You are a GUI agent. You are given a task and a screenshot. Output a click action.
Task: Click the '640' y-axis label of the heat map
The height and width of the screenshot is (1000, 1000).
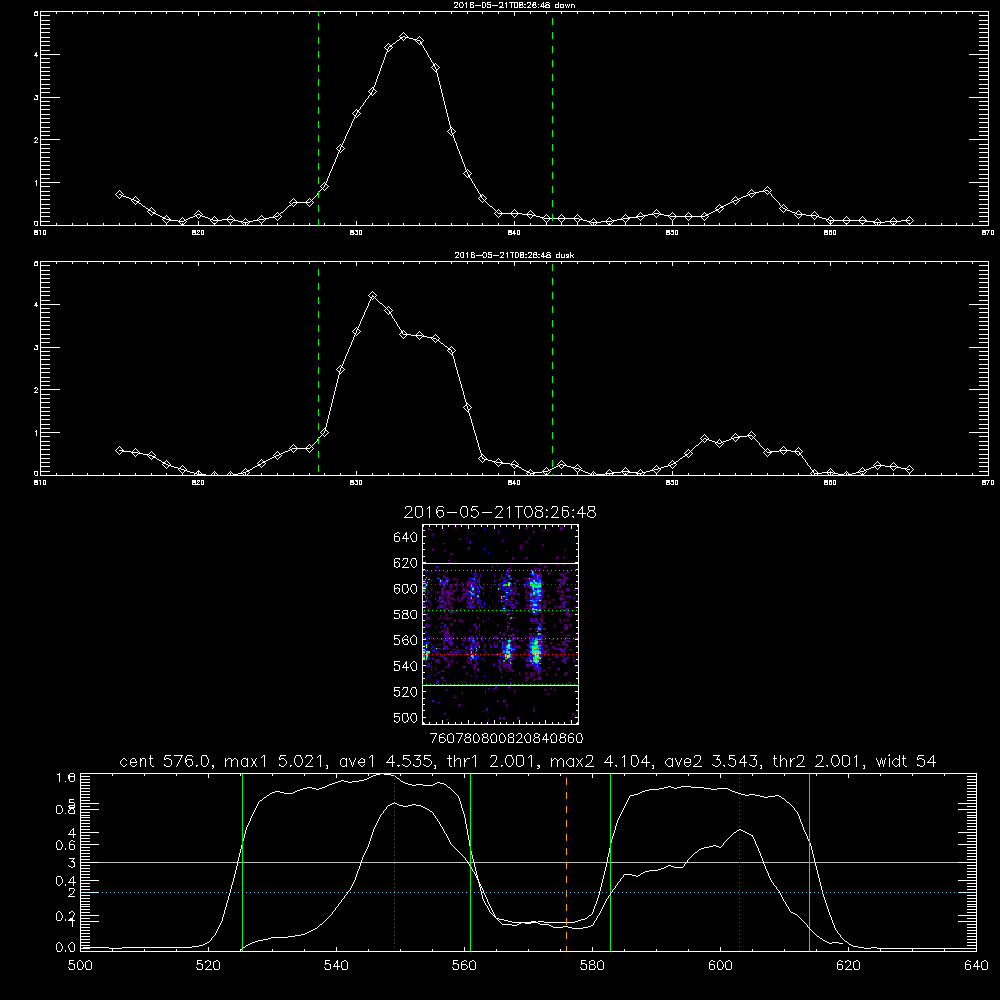pos(405,538)
